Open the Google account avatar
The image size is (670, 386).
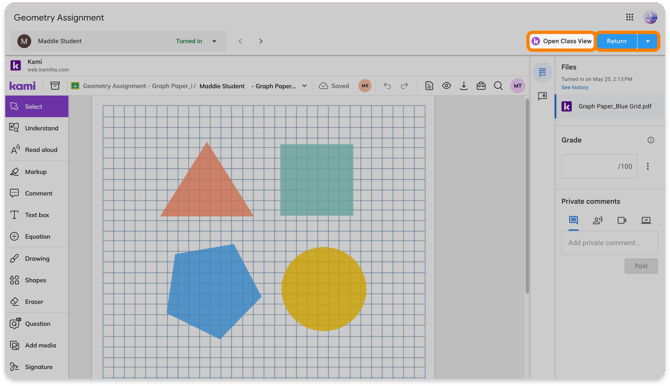point(650,17)
